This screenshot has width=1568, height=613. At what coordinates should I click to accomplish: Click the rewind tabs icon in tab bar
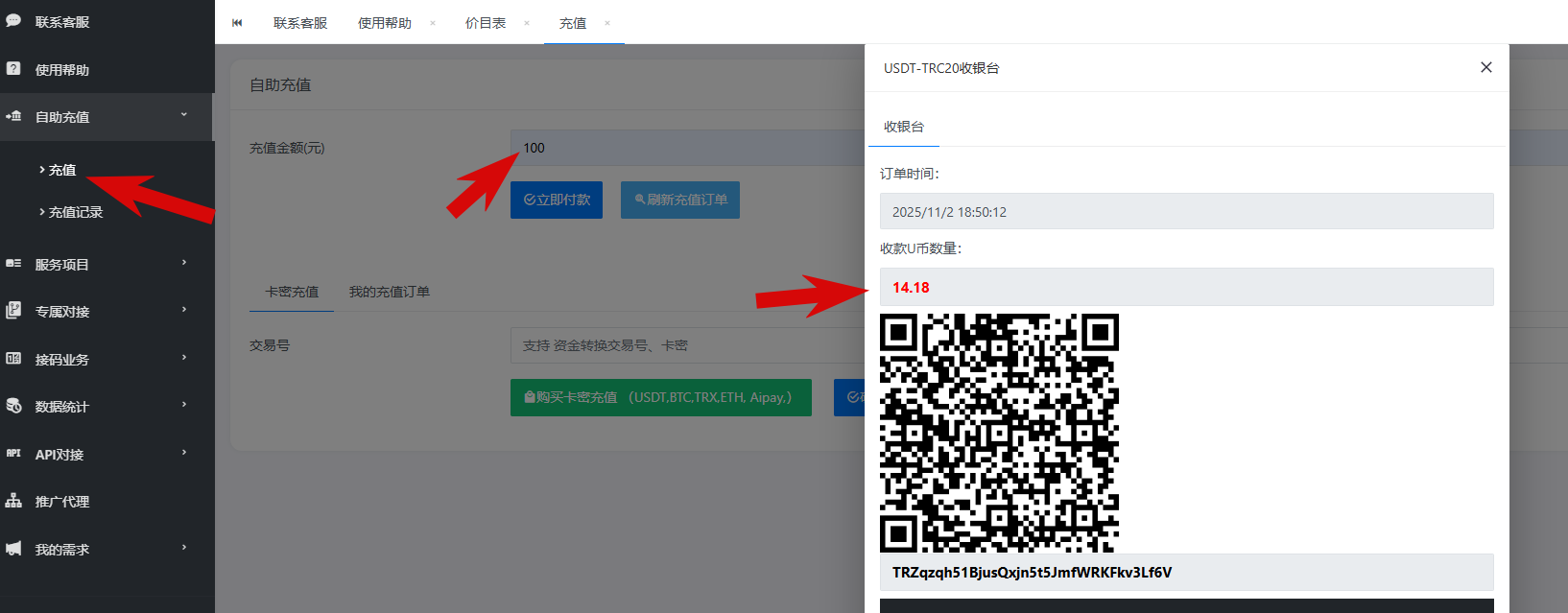(x=237, y=22)
